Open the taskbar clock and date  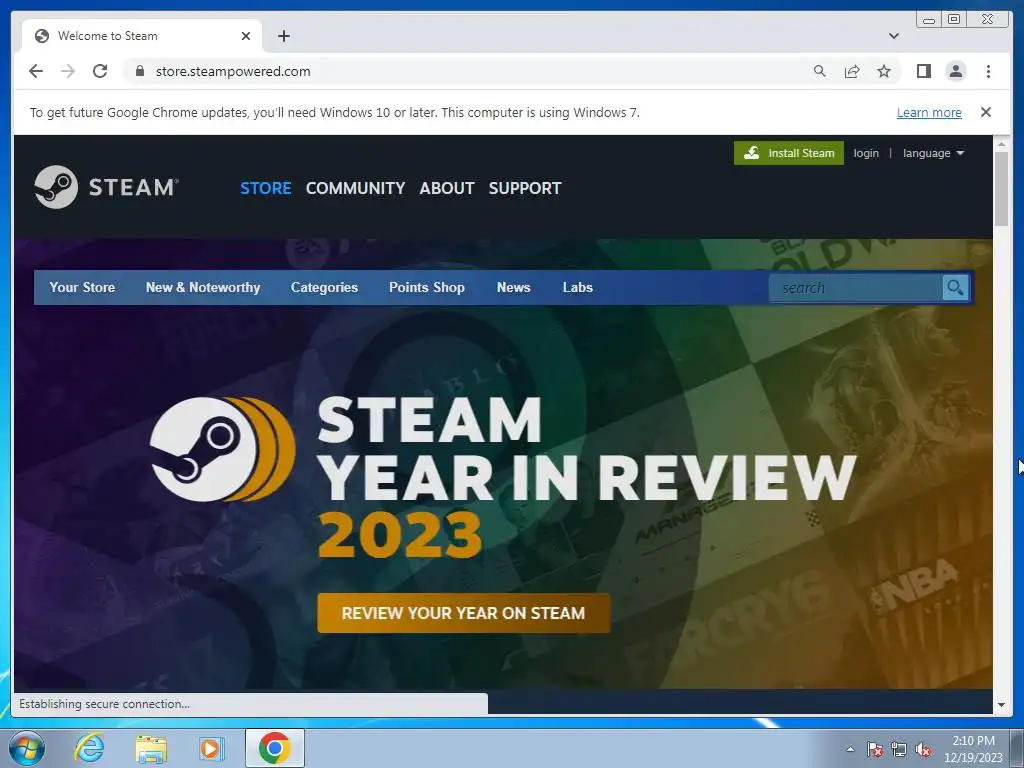[973, 749]
